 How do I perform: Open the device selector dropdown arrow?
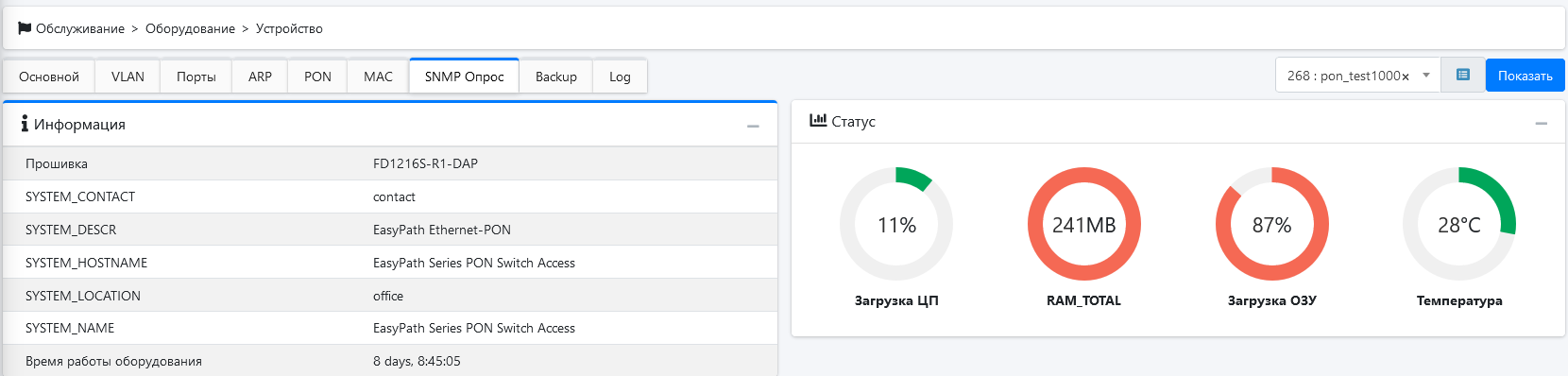[x=1426, y=76]
